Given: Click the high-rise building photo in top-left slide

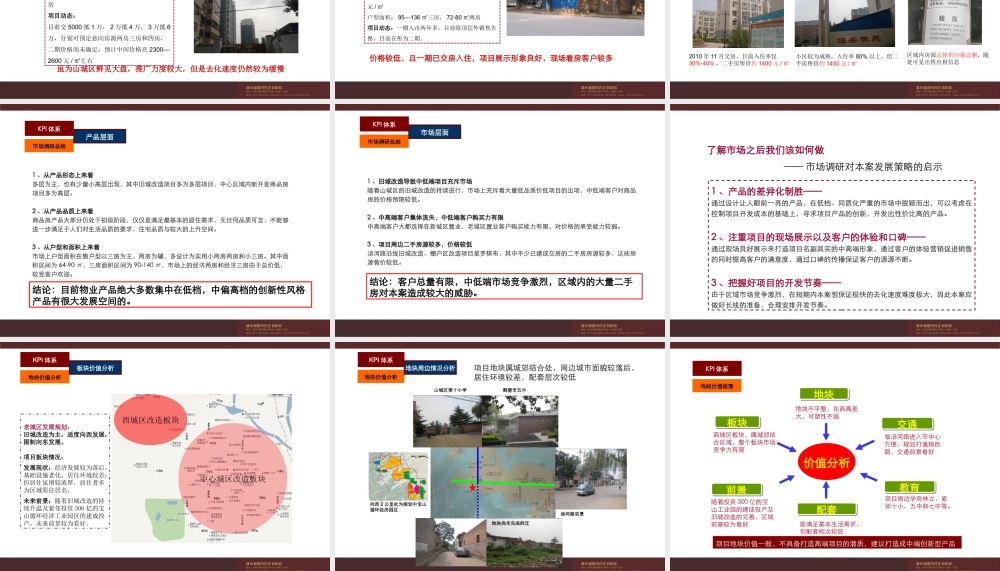Looking at the screenshot, I should (246, 26).
